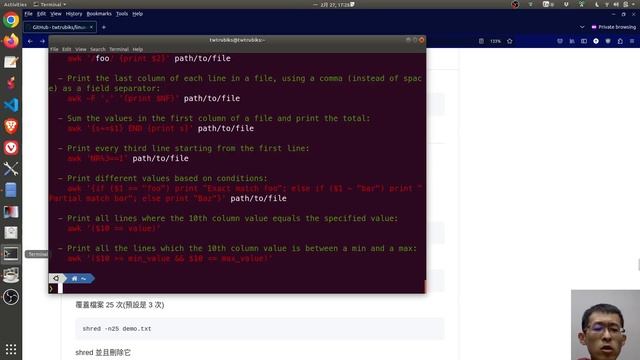
Task: Click the terminal command prompt cursor
Action: coord(60,289)
